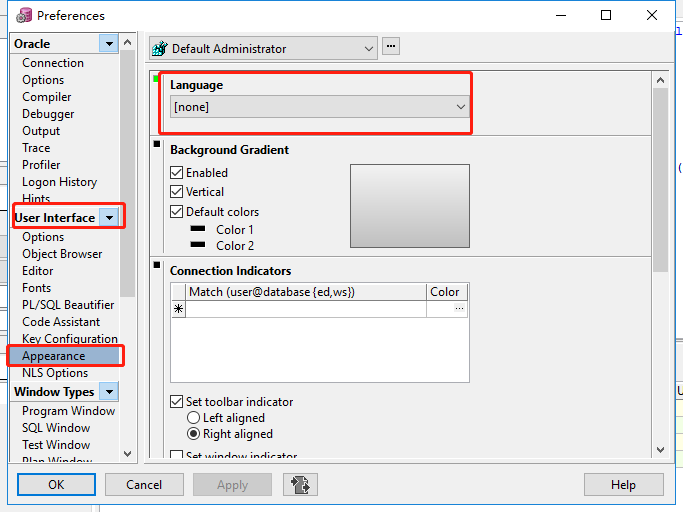Toggle Set toolbar indicator checkbox

tap(176, 401)
